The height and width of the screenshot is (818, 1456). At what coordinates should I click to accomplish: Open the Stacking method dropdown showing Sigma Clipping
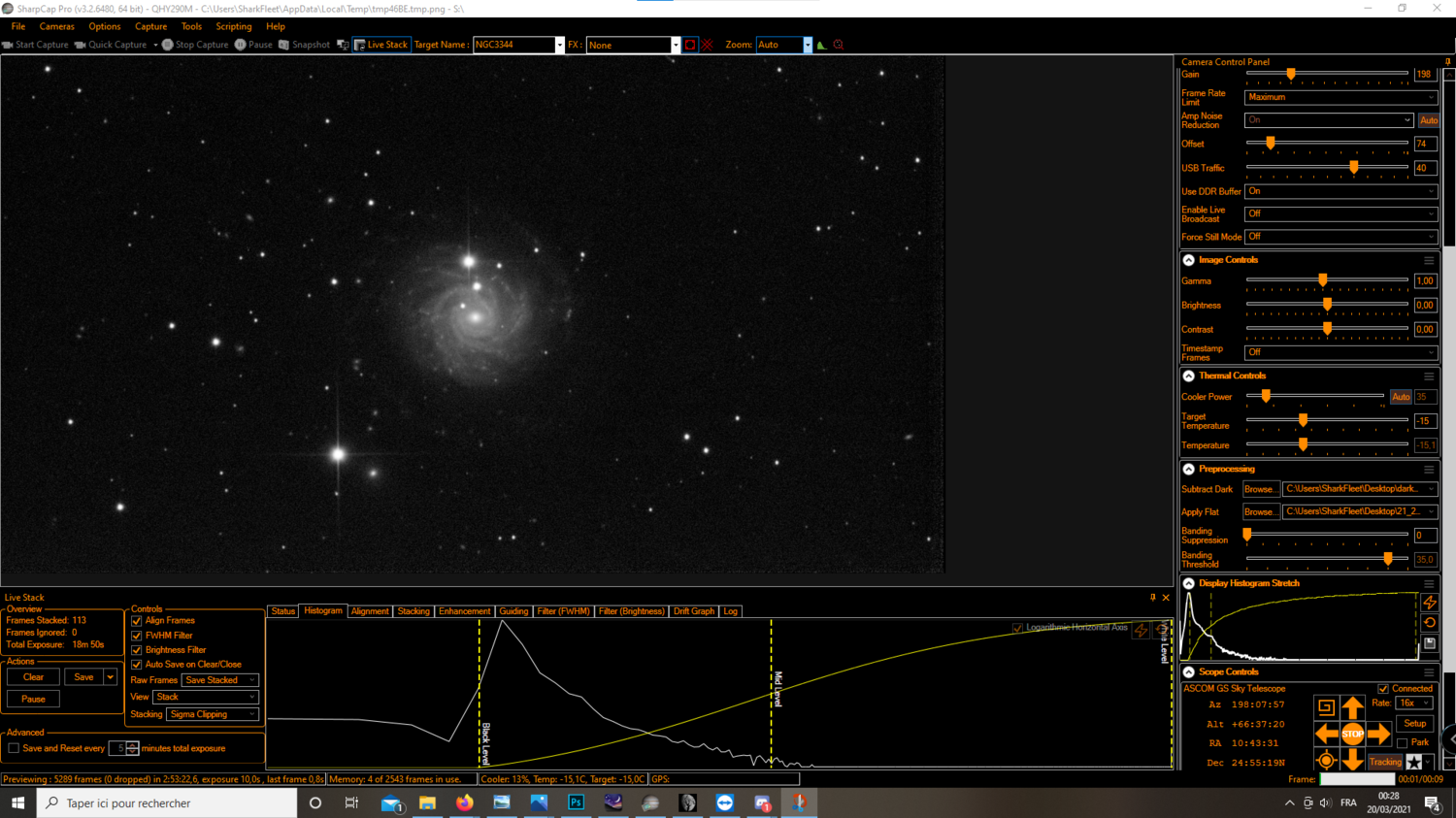point(213,714)
